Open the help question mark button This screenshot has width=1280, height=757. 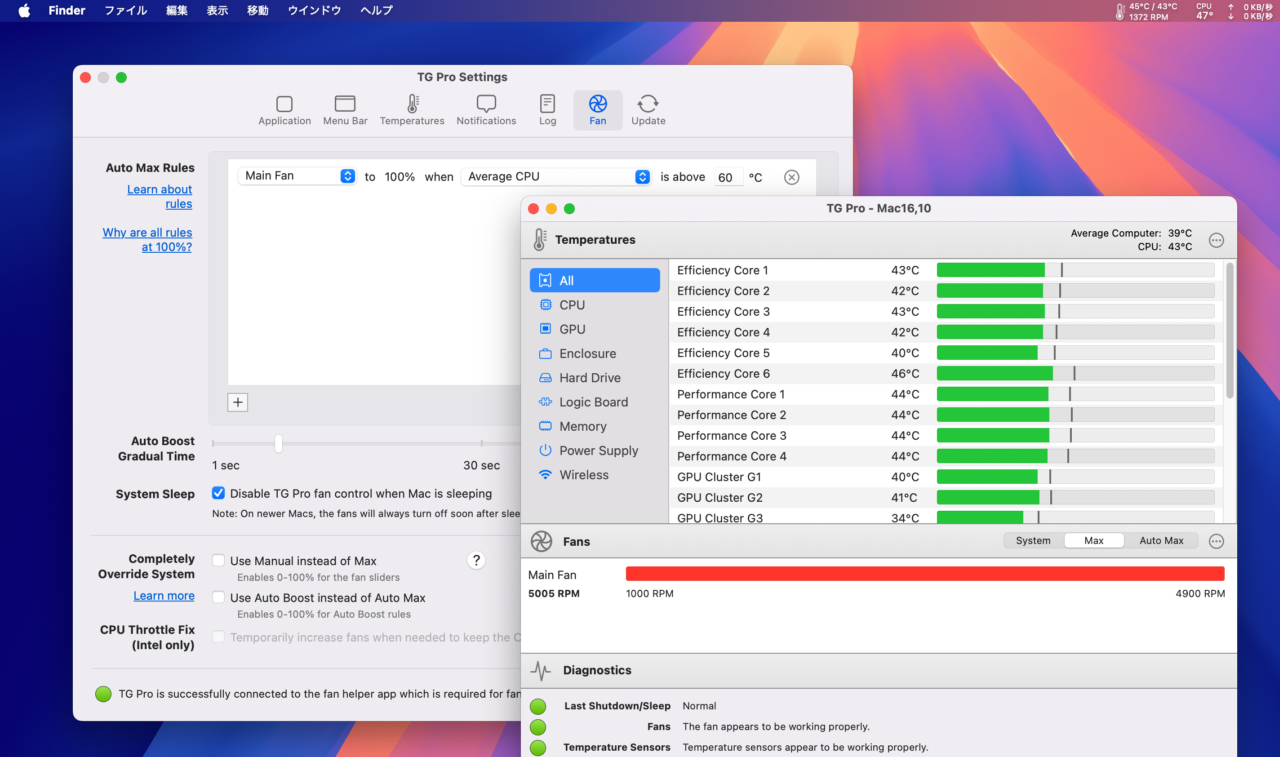(477, 560)
